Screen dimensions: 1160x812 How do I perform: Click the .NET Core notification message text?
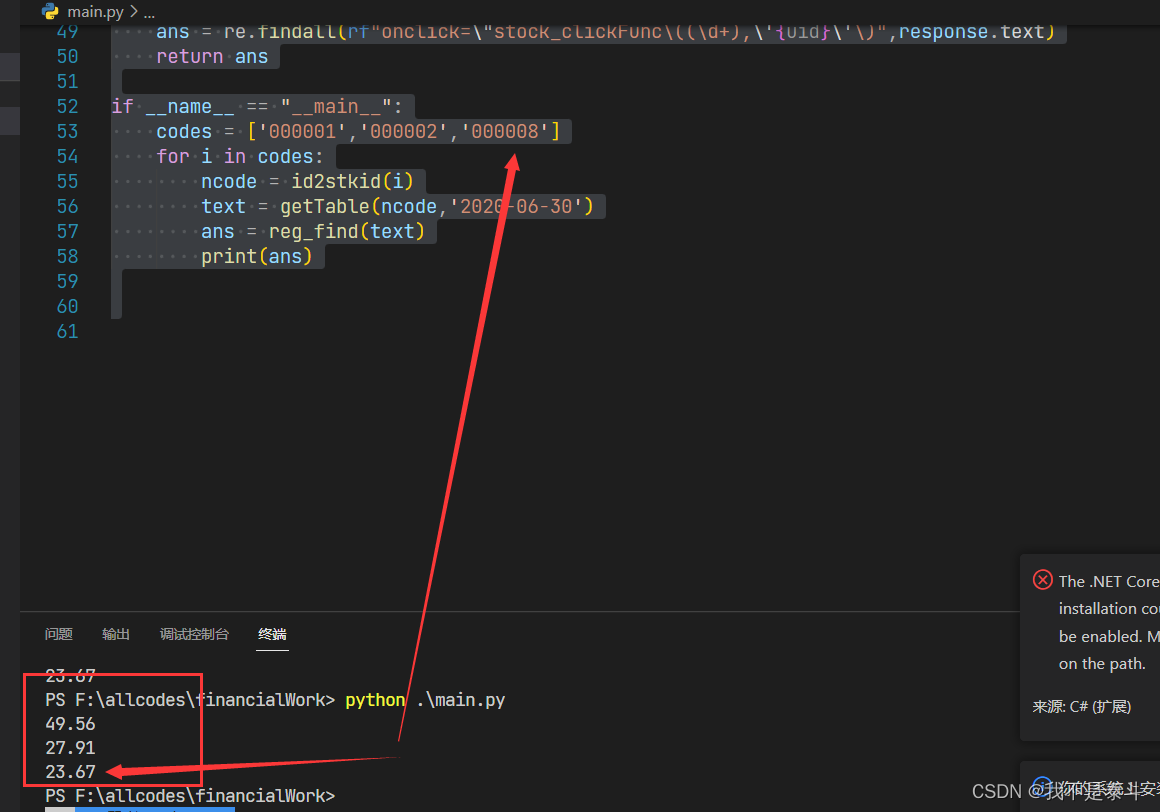tap(1109, 622)
